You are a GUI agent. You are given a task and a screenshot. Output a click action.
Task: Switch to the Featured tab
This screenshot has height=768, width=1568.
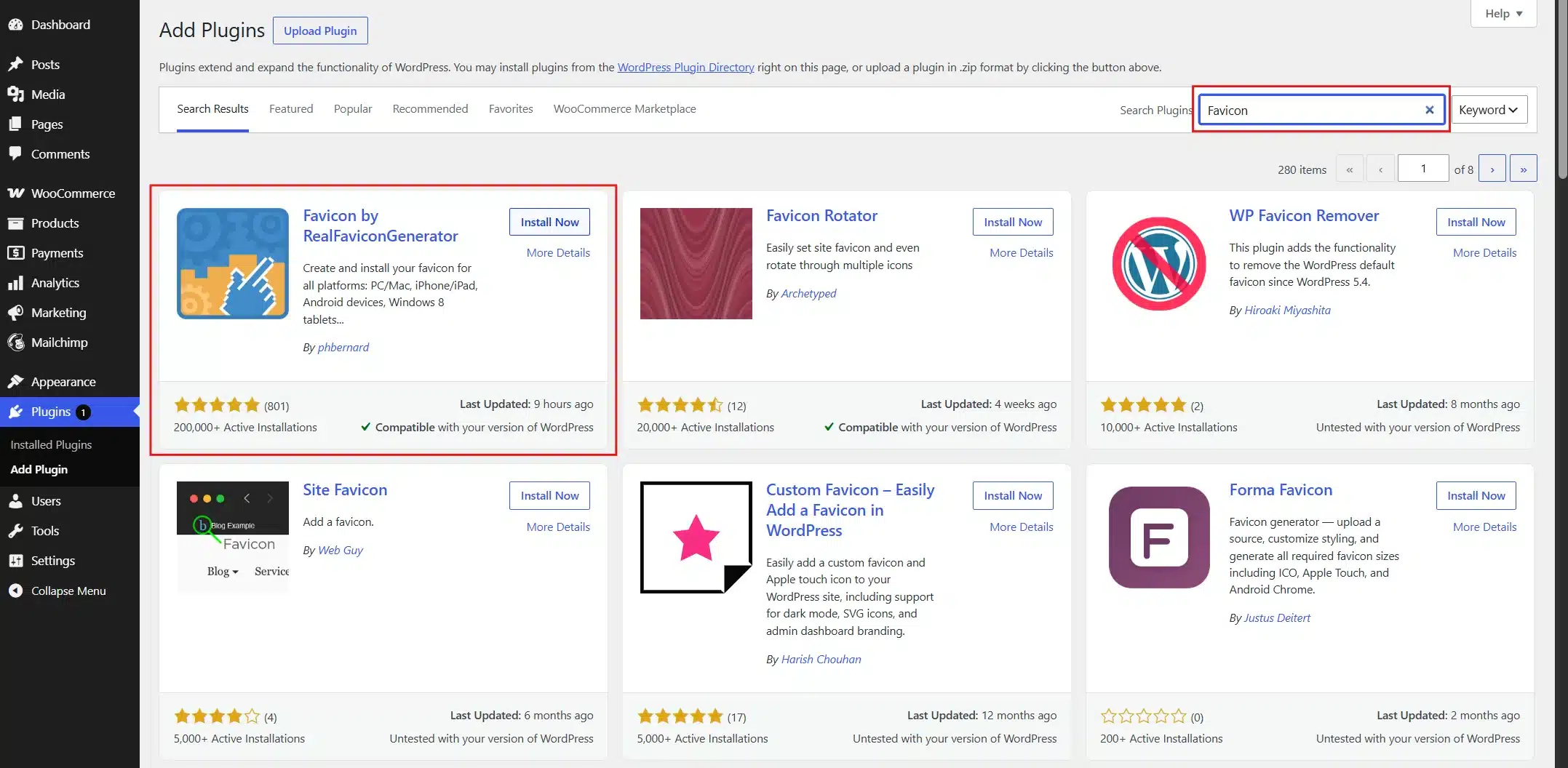291,109
